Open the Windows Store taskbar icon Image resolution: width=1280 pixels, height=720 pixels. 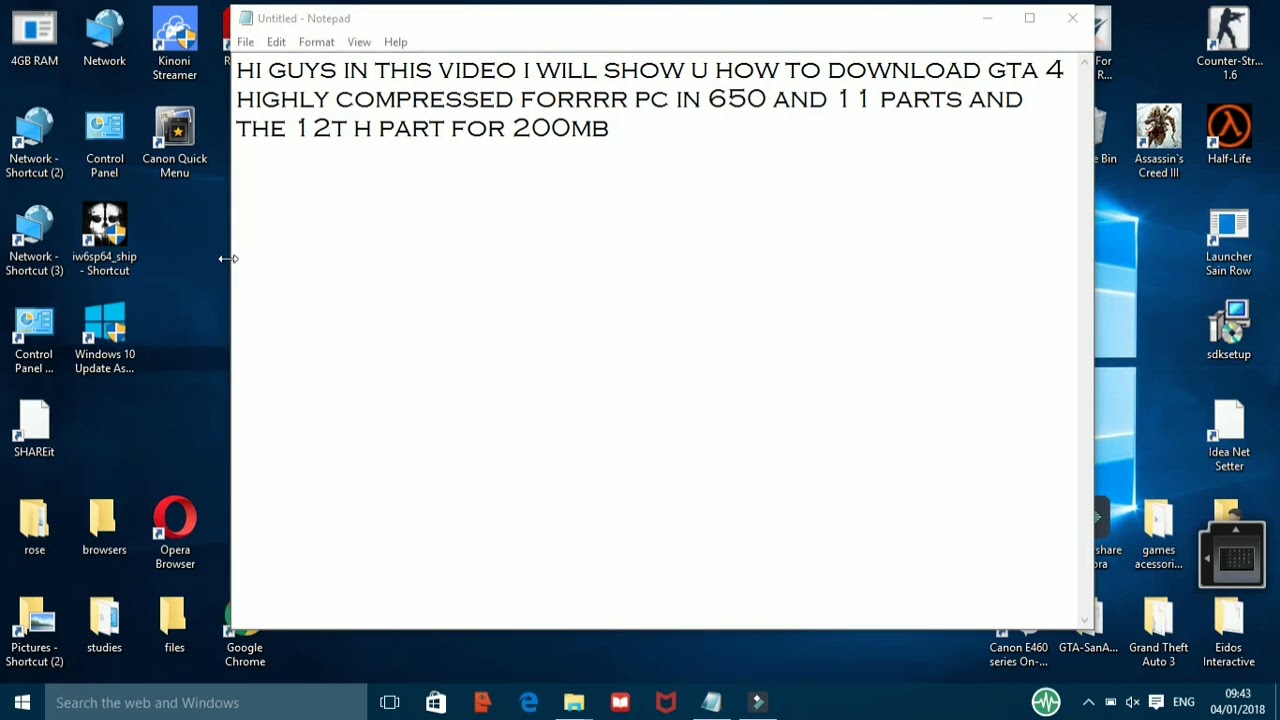pos(436,702)
